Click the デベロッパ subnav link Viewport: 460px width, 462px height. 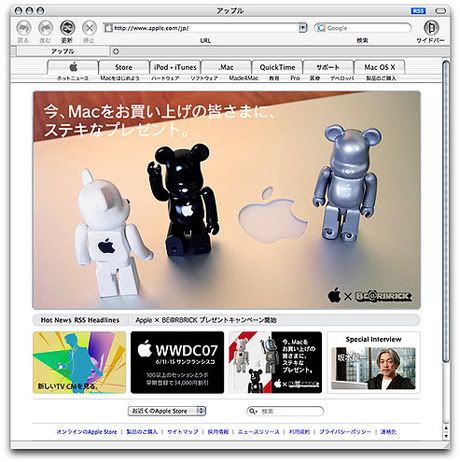[342, 78]
